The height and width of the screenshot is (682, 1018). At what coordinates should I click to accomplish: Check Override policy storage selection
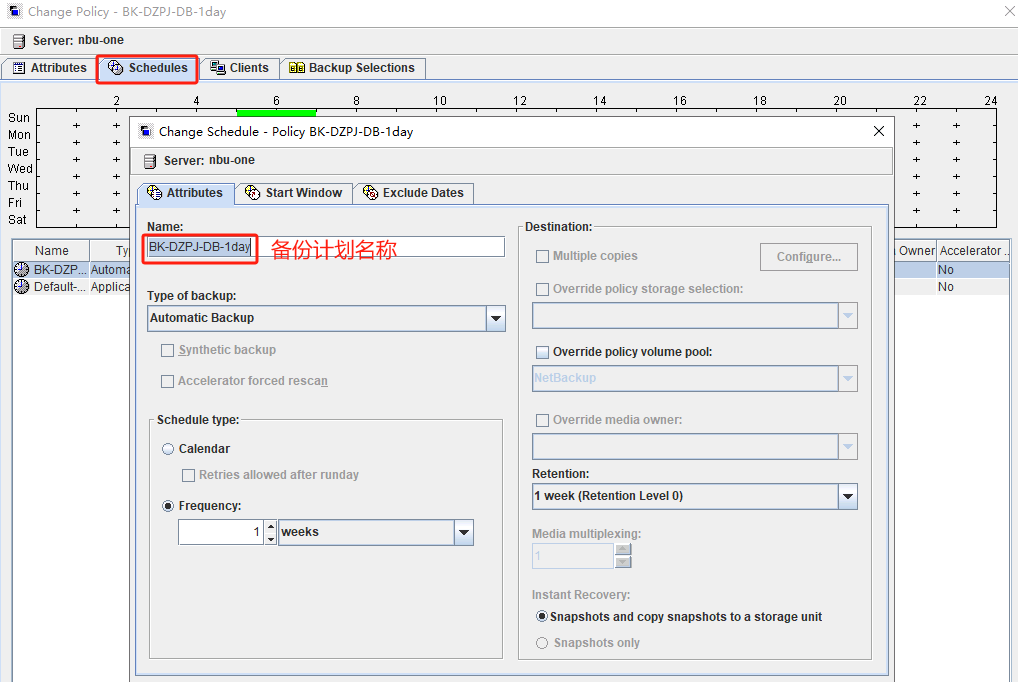[543, 289]
